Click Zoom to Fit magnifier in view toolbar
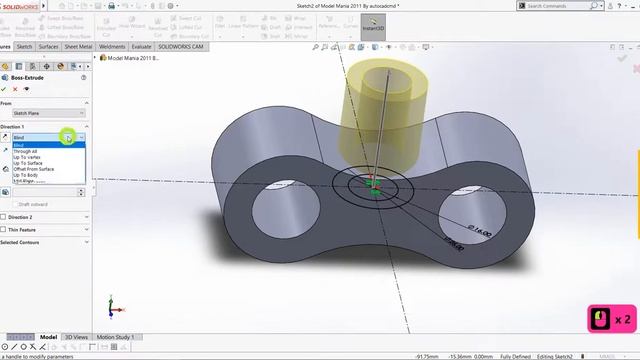The height and width of the screenshot is (360, 640). (x=316, y=47)
